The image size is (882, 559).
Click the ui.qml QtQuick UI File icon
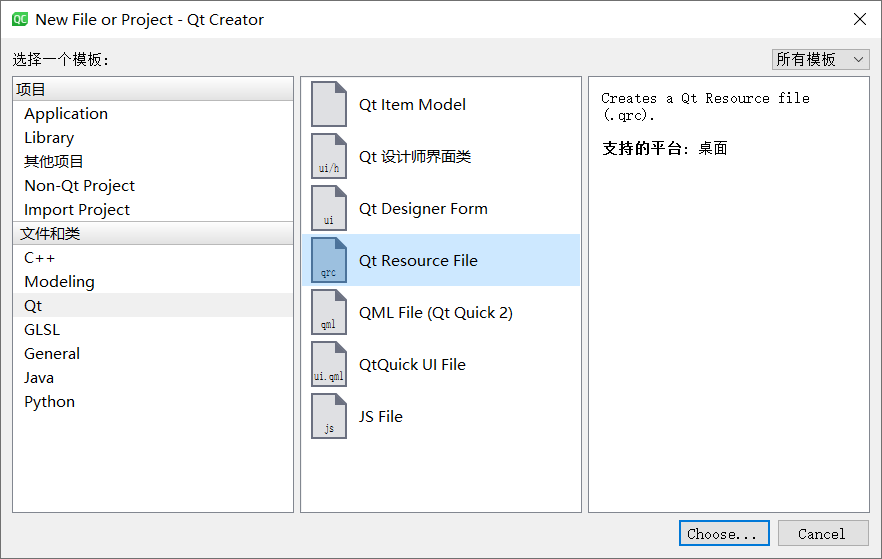click(x=328, y=364)
